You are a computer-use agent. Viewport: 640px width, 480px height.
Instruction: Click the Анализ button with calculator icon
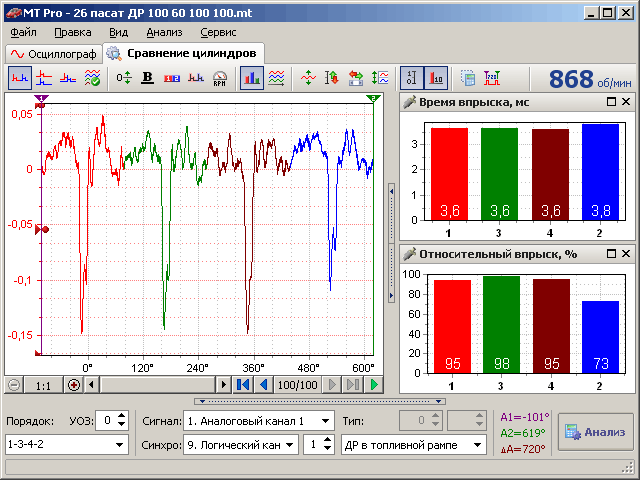[x=596, y=432]
